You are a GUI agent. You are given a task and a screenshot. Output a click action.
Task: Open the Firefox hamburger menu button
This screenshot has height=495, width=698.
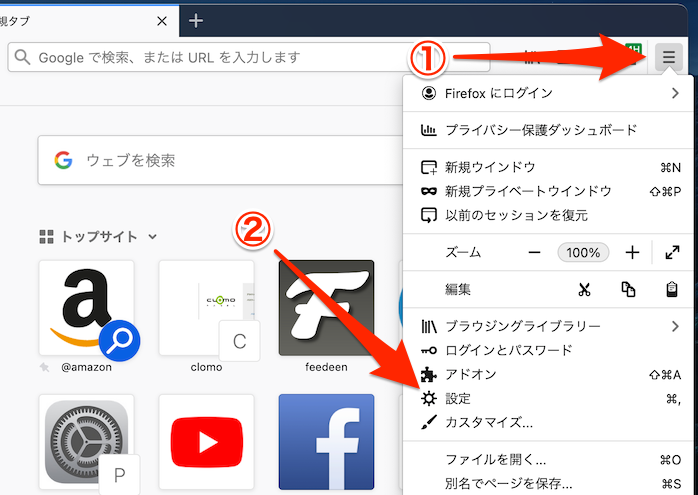(x=669, y=57)
